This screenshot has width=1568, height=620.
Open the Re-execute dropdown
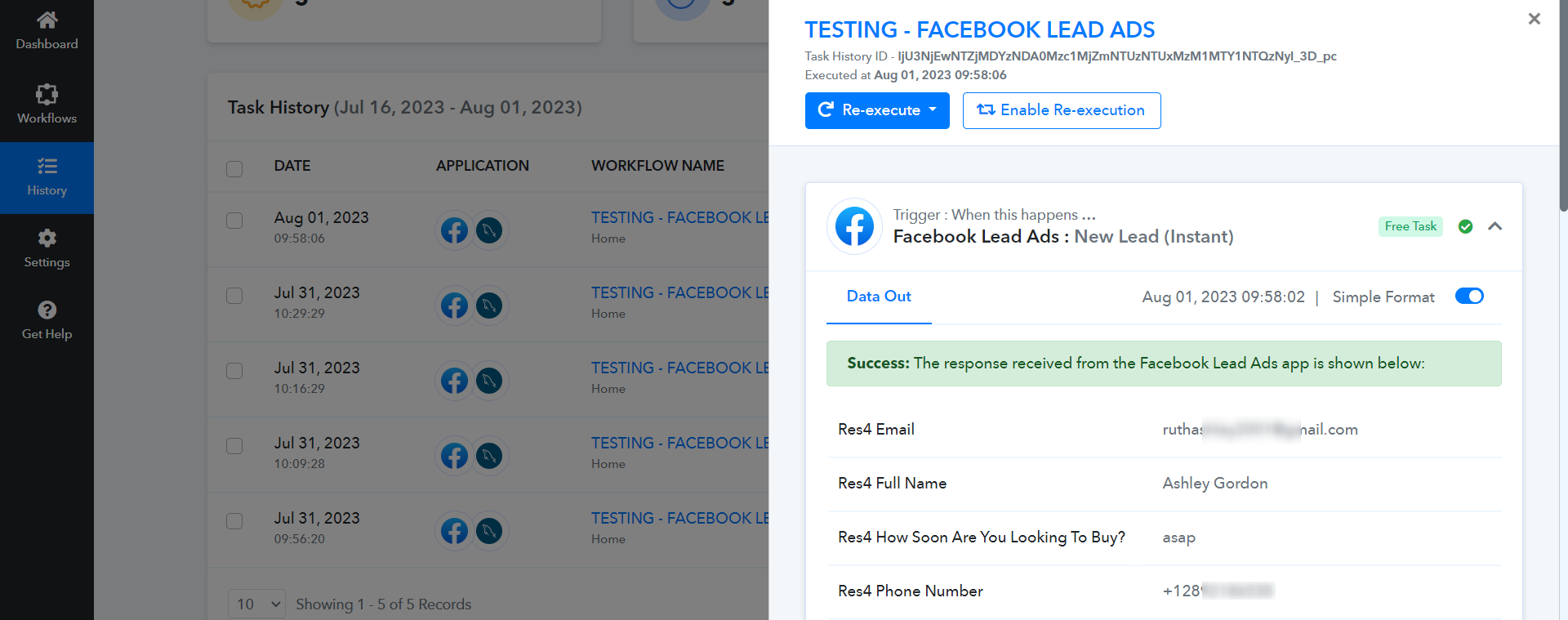877,110
